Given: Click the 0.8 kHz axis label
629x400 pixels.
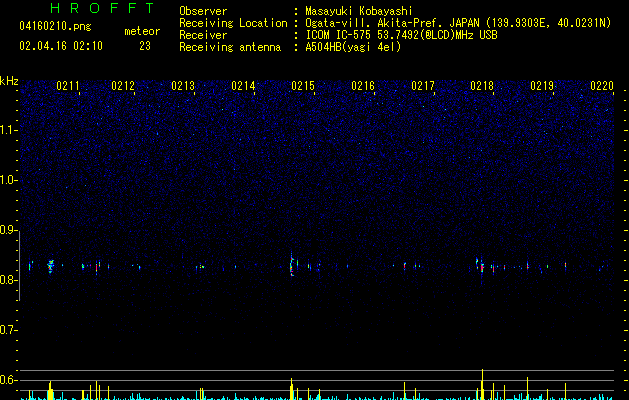Looking at the screenshot, I should coord(8,280).
